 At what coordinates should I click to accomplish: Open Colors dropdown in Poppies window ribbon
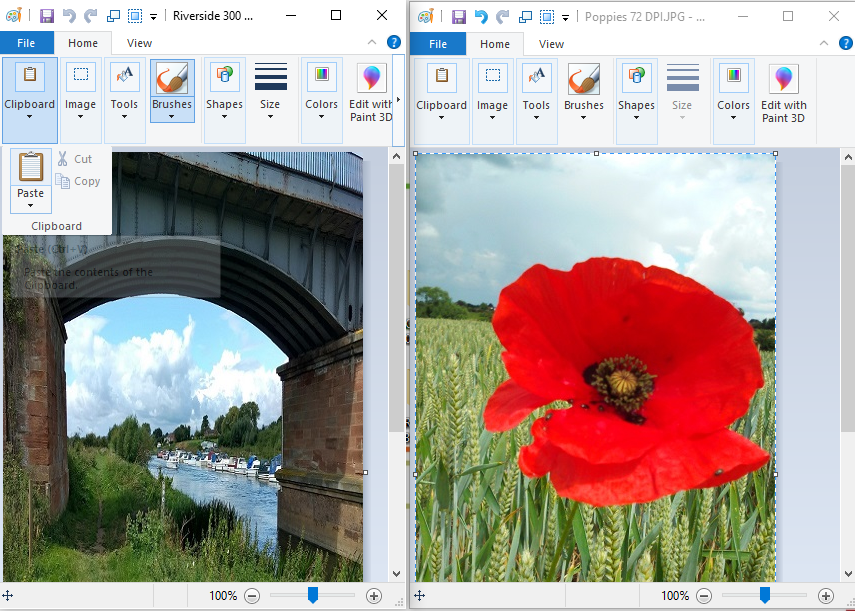pyautogui.click(x=733, y=117)
